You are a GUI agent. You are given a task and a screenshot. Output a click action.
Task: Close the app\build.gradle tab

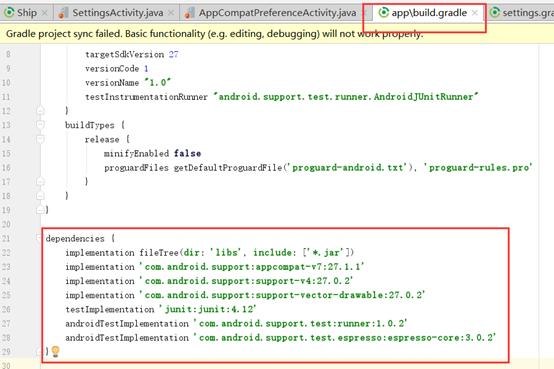[x=475, y=13]
